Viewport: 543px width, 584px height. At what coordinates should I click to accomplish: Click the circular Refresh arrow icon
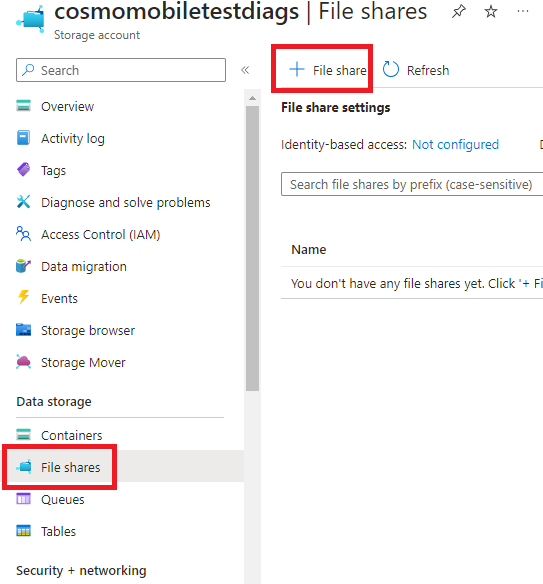point(391,70)
